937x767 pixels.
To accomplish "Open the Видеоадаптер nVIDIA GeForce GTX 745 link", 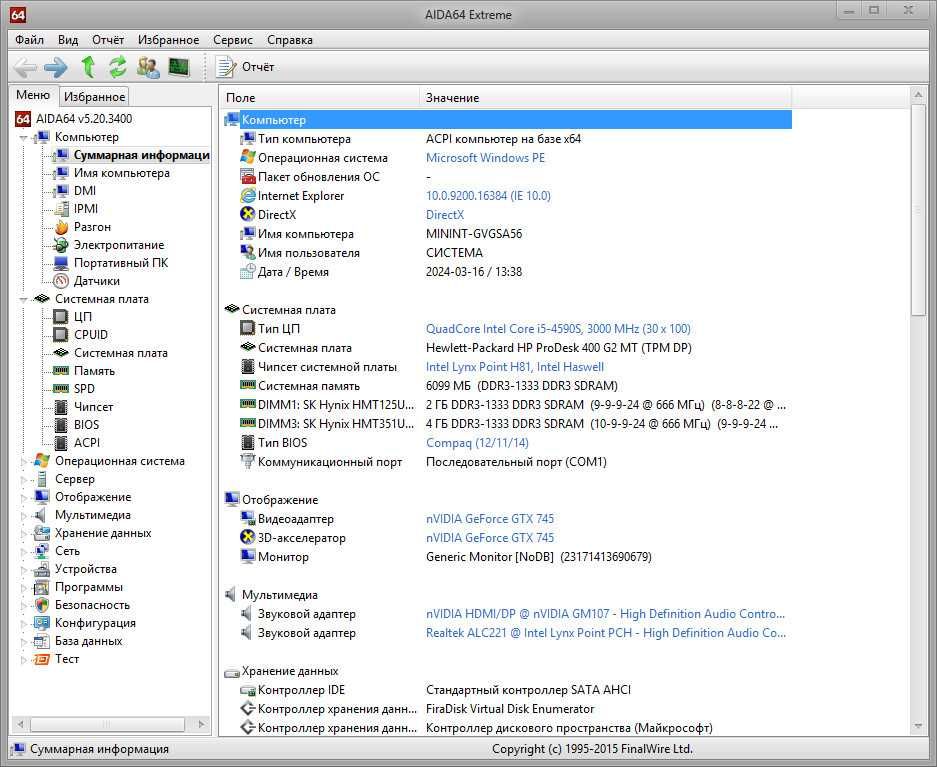I will (x=490, y=519).
